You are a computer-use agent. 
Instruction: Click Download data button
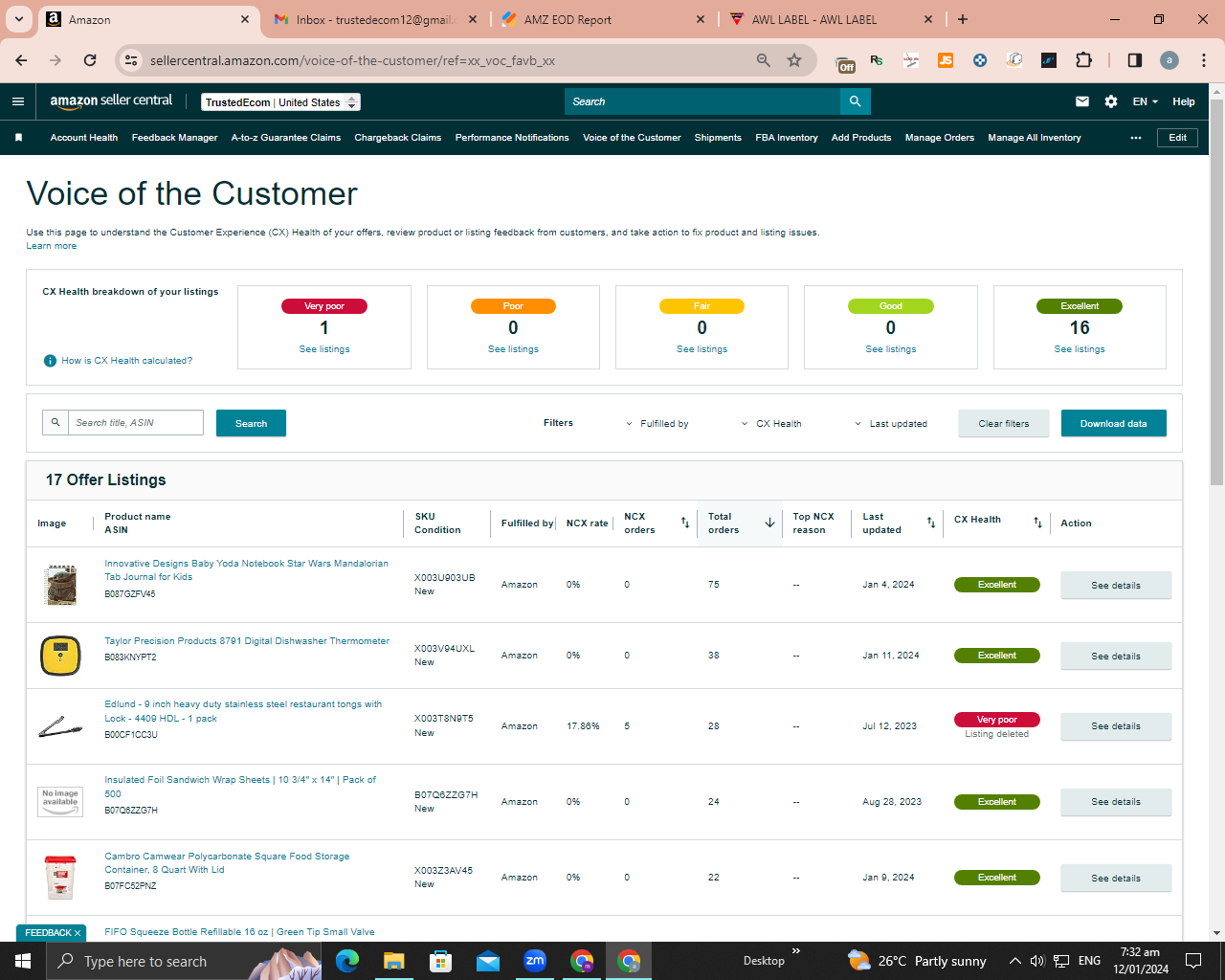coord(1114,423)
